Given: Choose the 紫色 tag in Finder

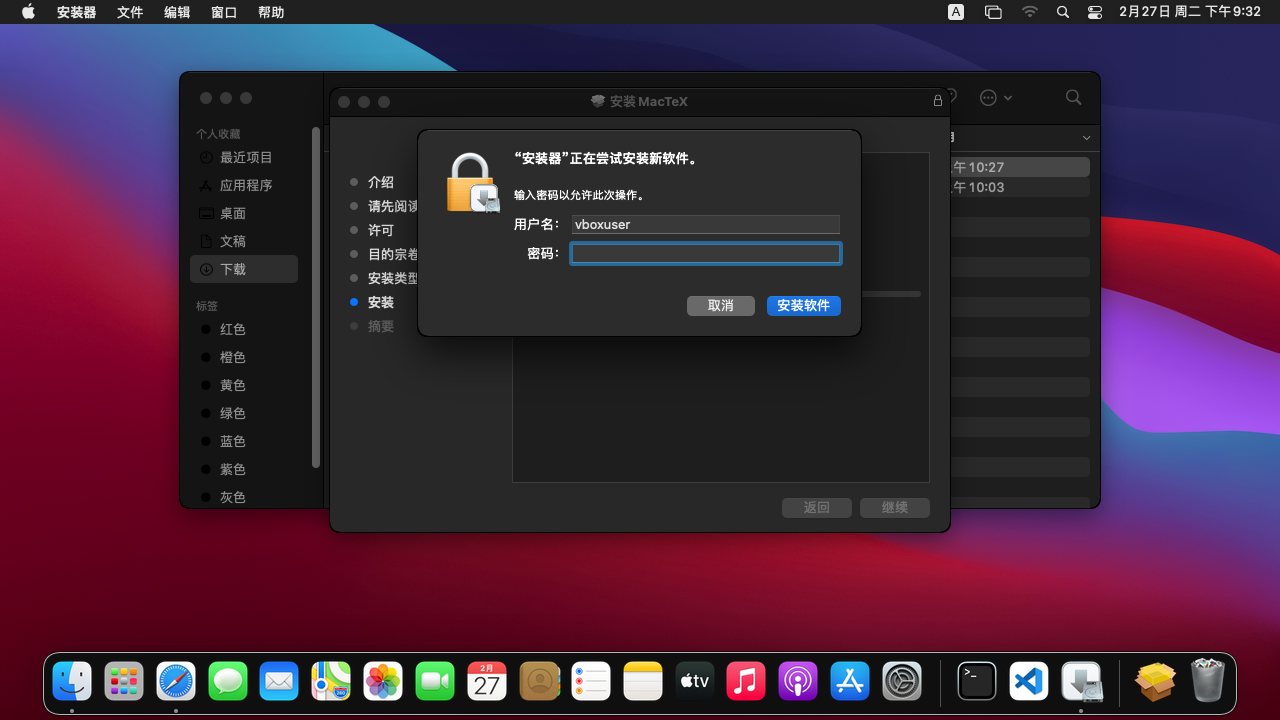Looking at the screenshot, I should pyautogui.click(x=244, y=469).
